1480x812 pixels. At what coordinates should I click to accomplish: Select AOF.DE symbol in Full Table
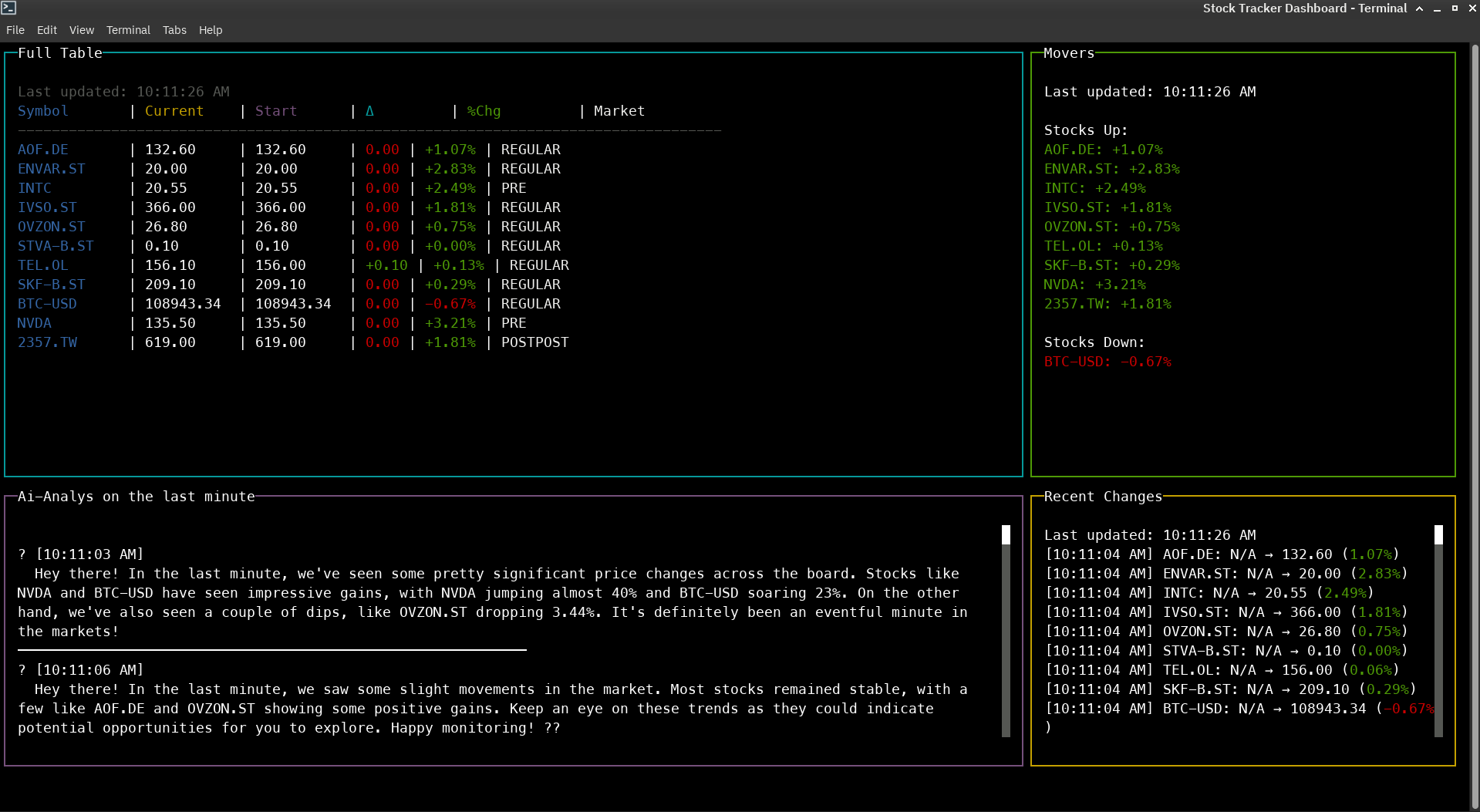[x=43, y=150]
